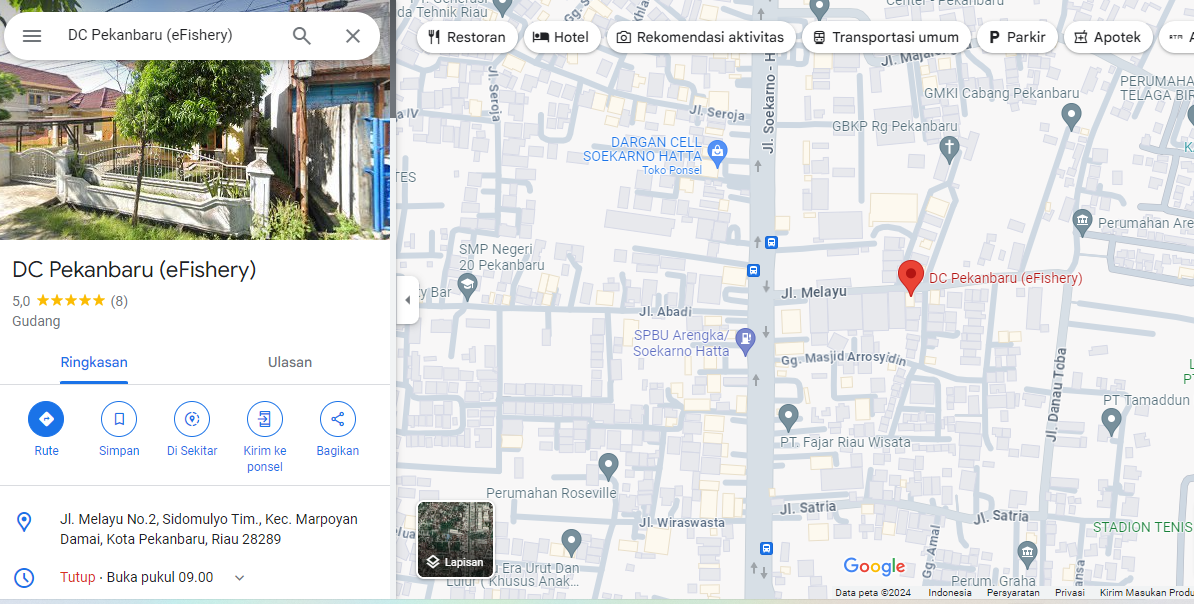Click 'Buka pukul 09.00' hours text
Screen dimensions: 1194x604
pos(160,578)
